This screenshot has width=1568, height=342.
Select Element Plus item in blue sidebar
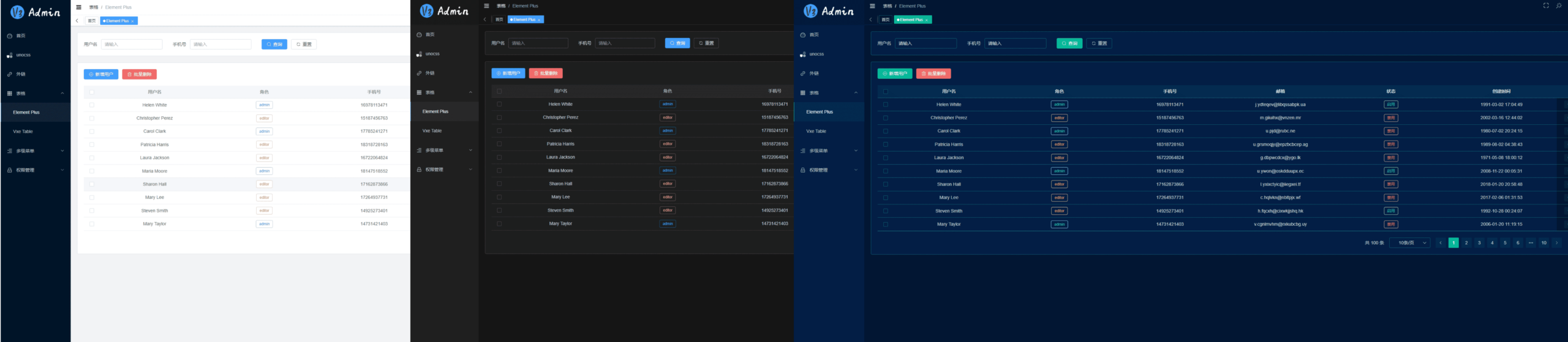(x=829, y=112)
